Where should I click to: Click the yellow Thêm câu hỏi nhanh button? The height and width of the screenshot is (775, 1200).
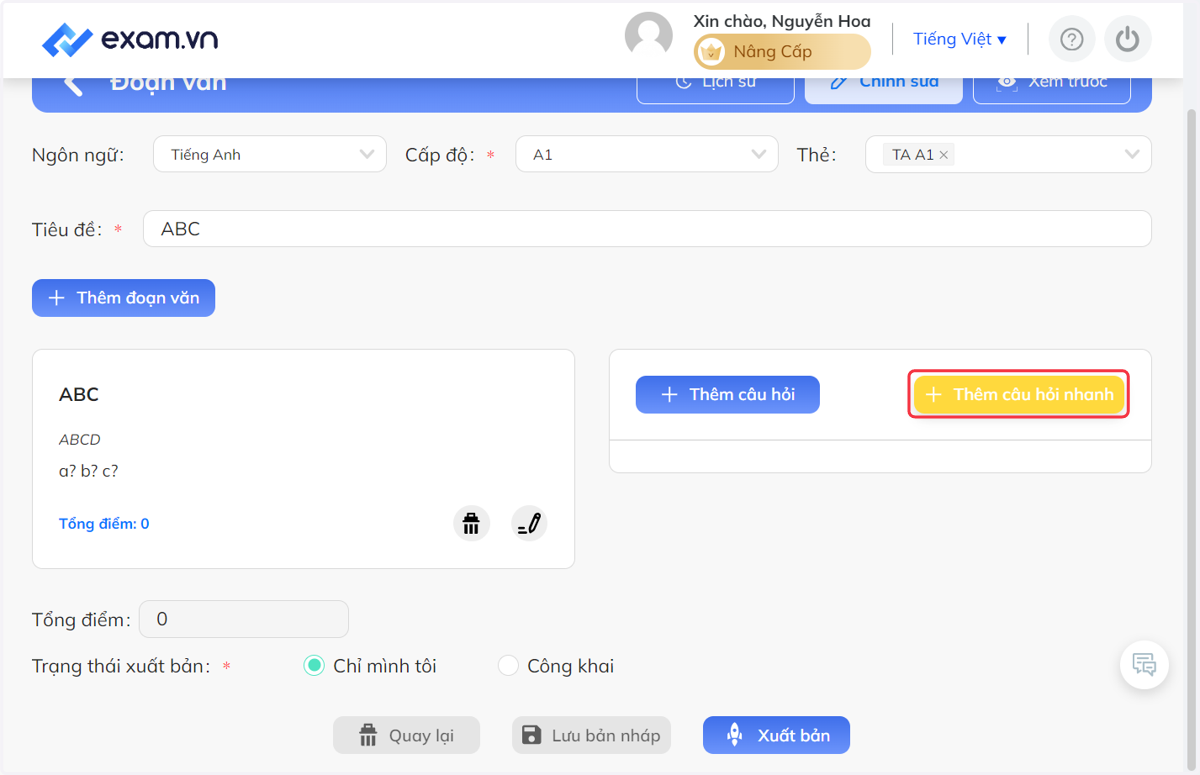point(1019,394)
